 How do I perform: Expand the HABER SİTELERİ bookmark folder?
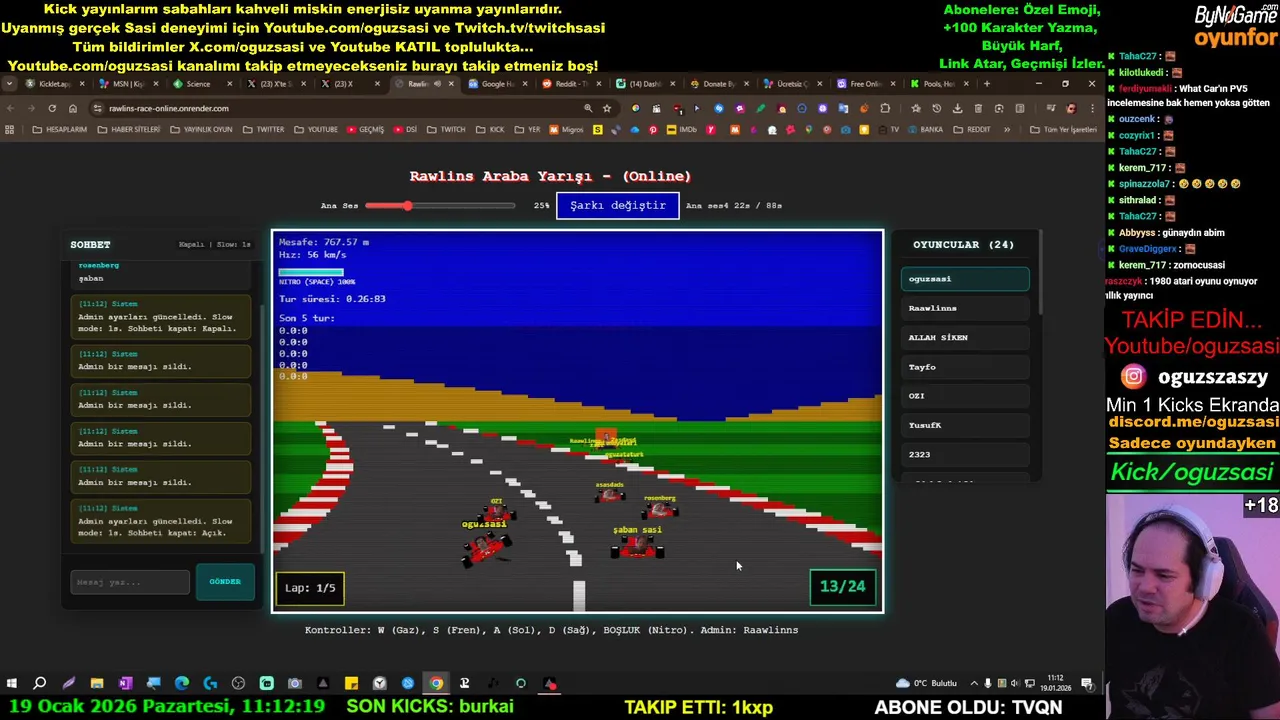coord(129,129)
